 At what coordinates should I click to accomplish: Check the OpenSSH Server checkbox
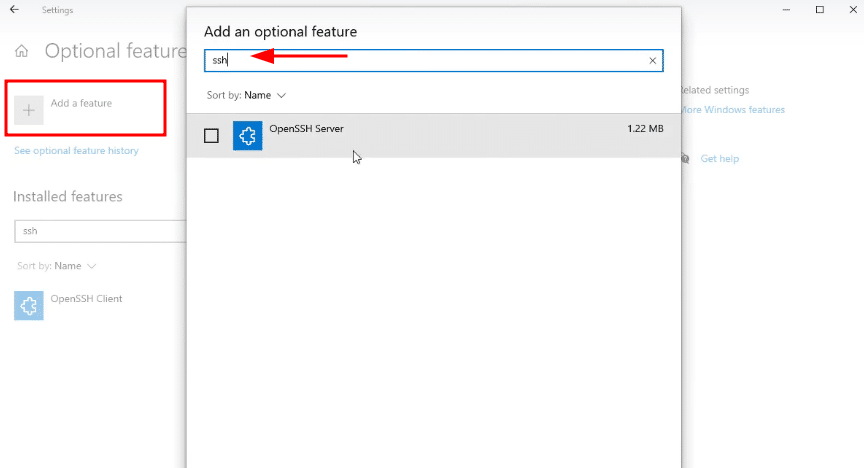pos(211,136)
